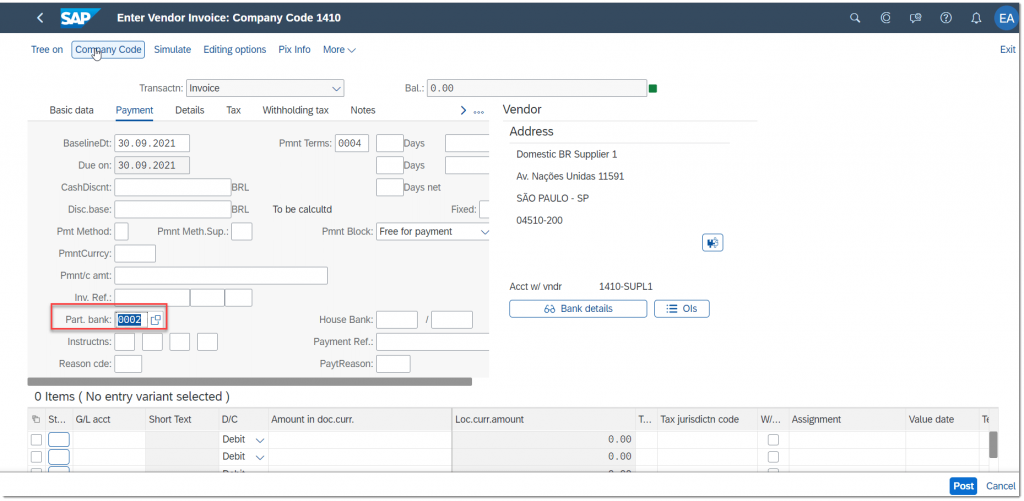Click the PaytReason field
This screenshot has width=1024, height=501.
pos(394,364)
